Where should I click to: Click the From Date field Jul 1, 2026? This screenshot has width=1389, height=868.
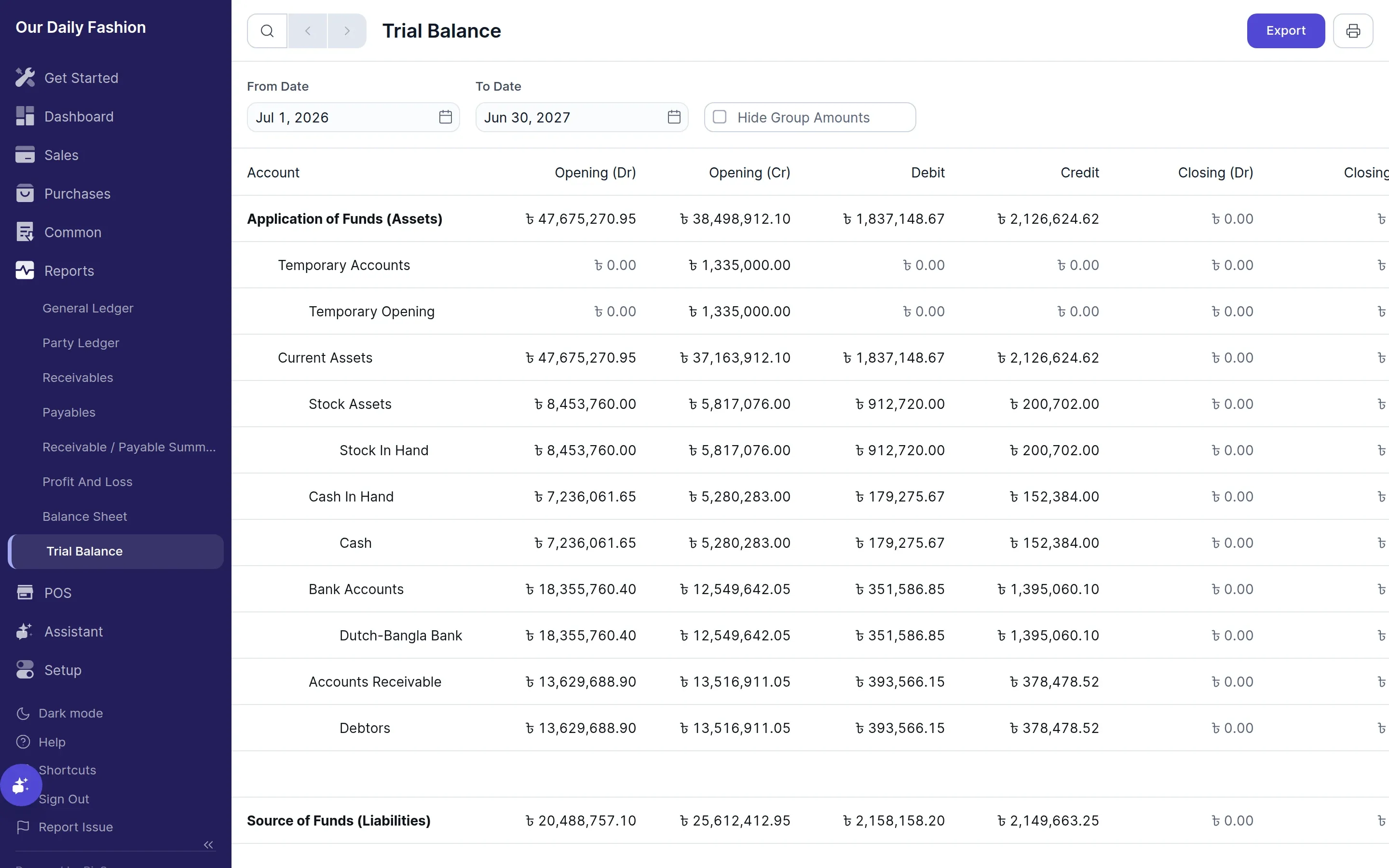click(x=353, y=117)
